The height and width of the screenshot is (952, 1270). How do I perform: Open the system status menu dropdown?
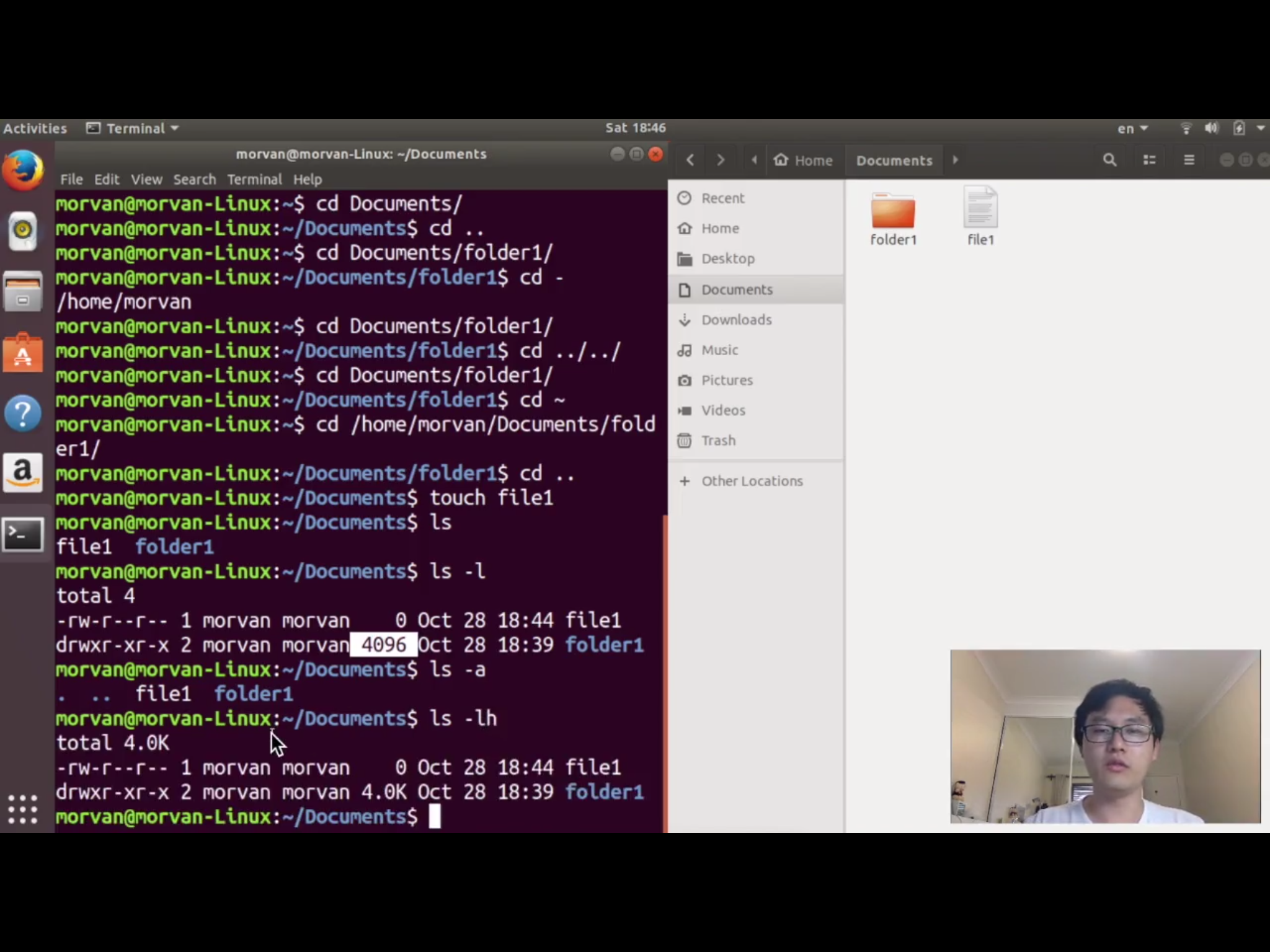click(1259, 128)
